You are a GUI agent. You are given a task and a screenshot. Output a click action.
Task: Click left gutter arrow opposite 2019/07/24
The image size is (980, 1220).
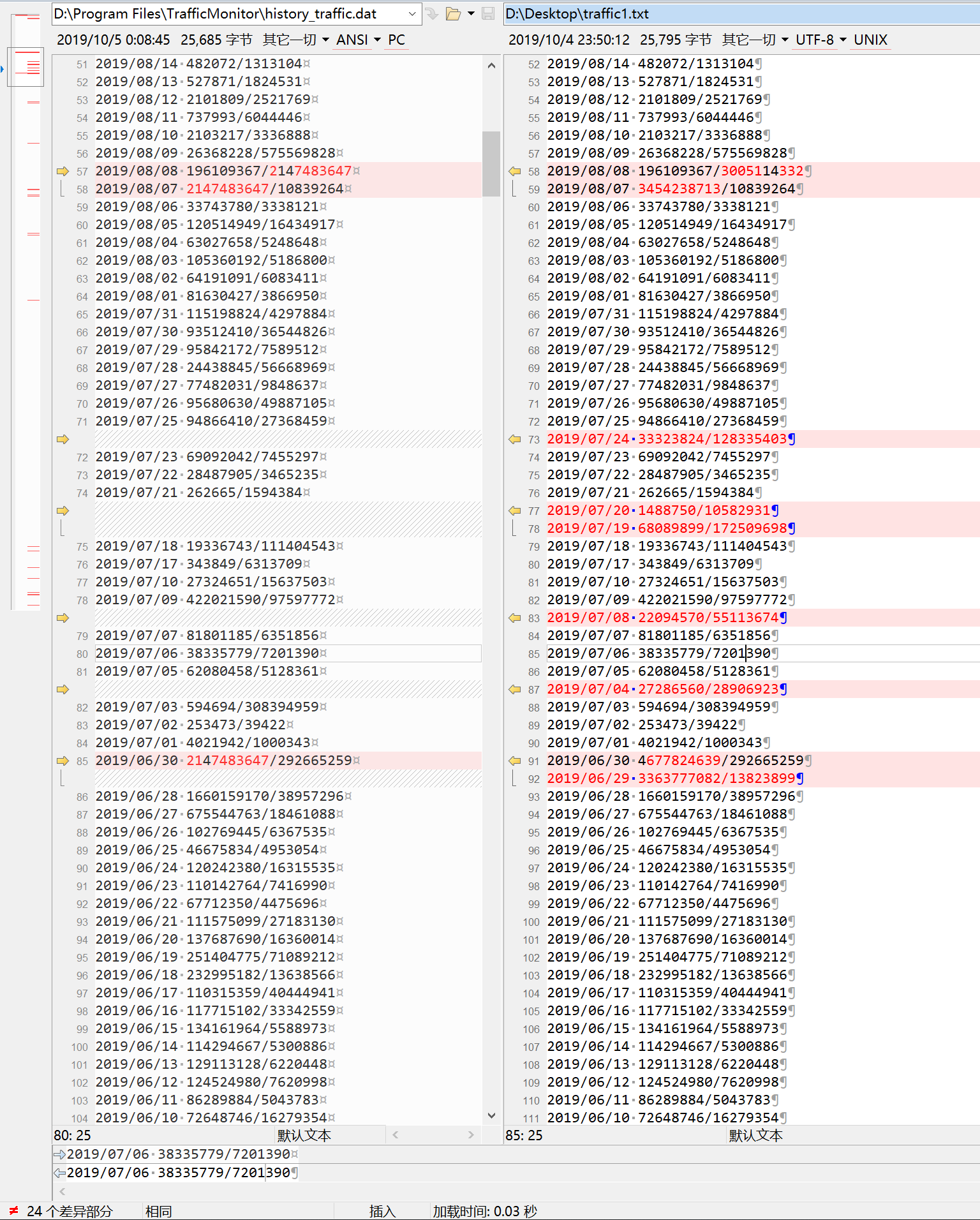63,439
